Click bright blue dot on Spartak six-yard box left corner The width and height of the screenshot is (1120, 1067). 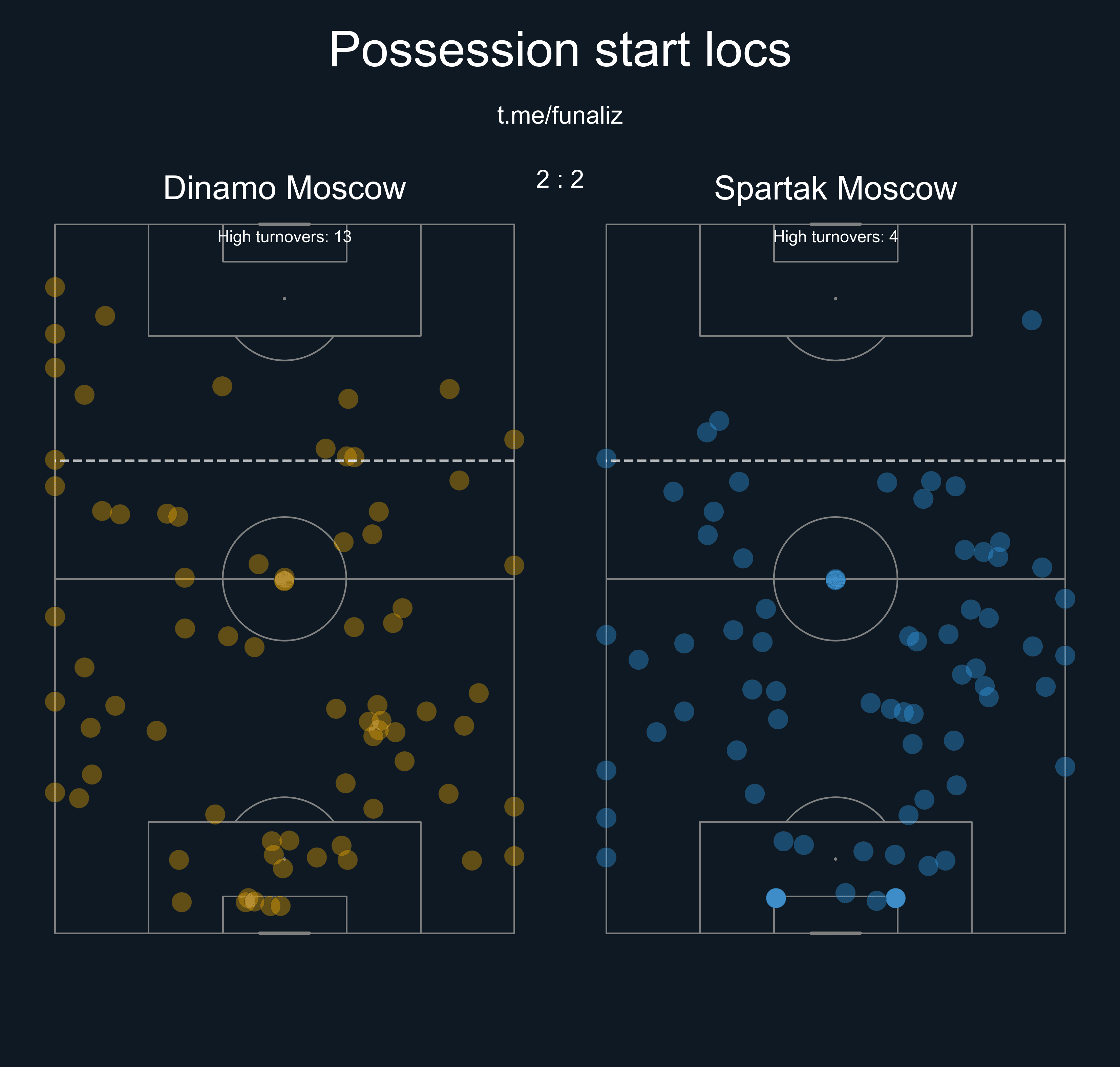[x=776, y=898]
